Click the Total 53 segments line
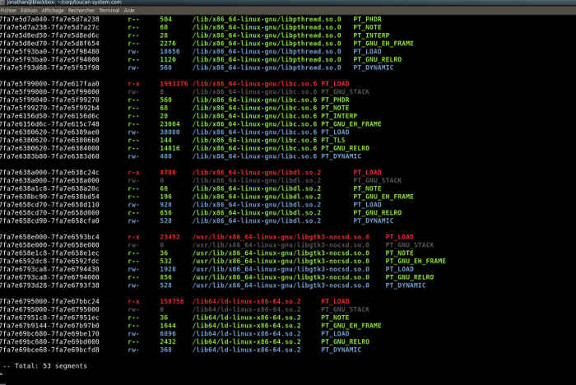This screenshot has width=576, height=385. 45,366
